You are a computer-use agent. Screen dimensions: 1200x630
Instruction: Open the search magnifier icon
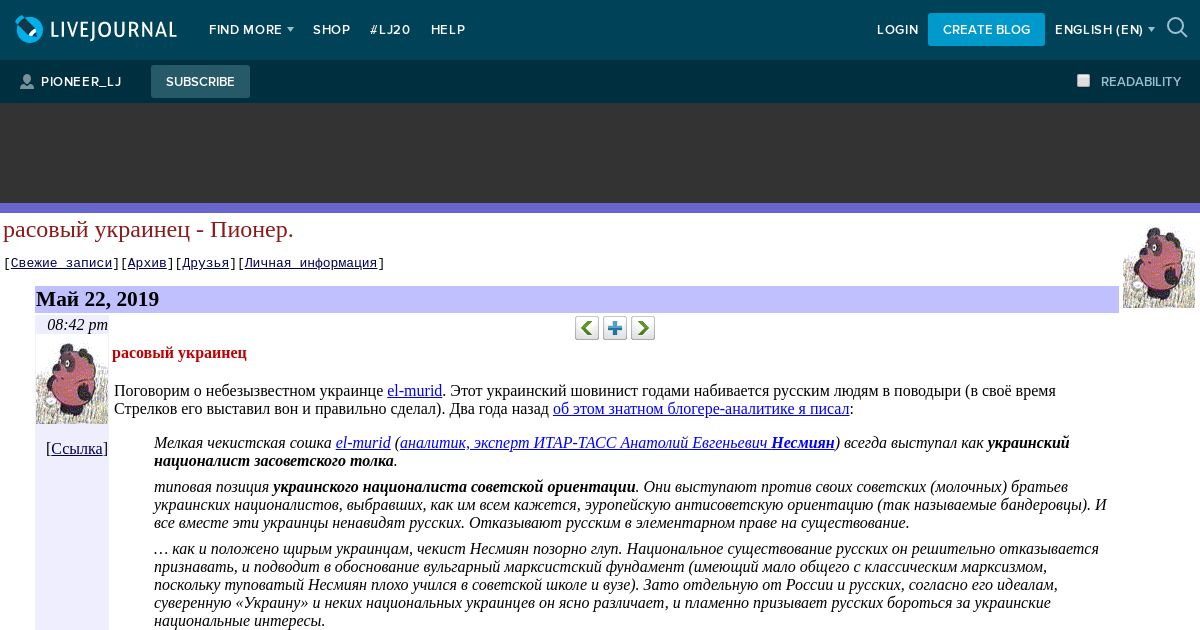1177,29
